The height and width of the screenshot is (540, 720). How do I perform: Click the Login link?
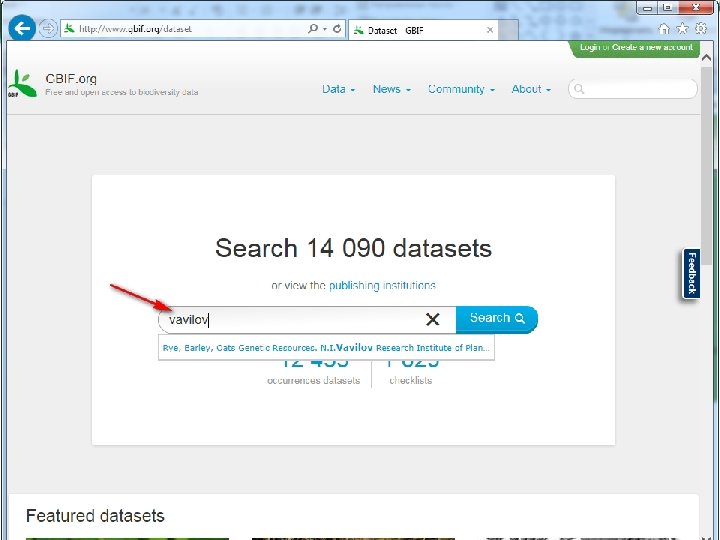click(x=590, y=47)
